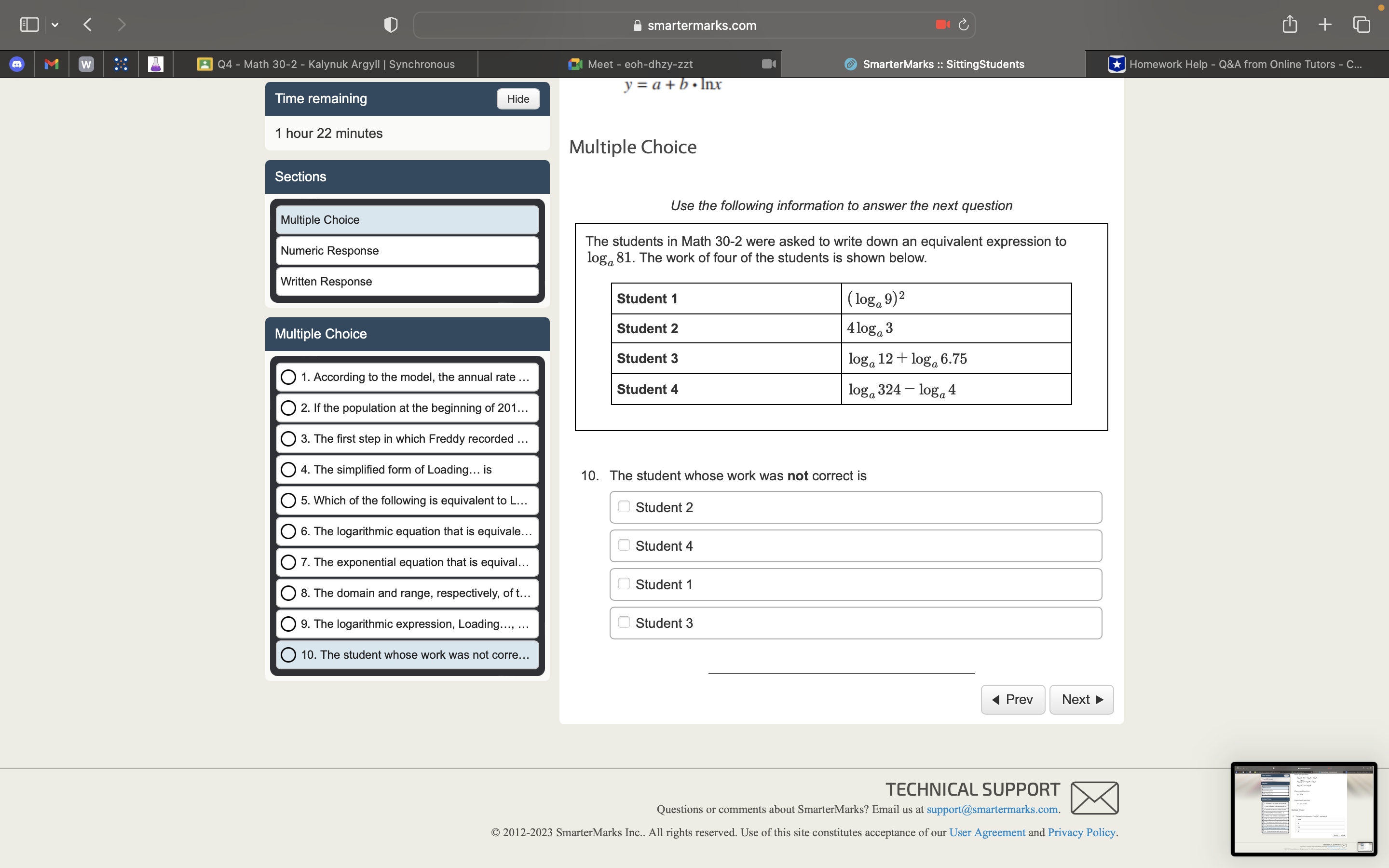Click the Safari sidebar toggle icon
The width and height of the screenshot is (1389, 868).
29,25
